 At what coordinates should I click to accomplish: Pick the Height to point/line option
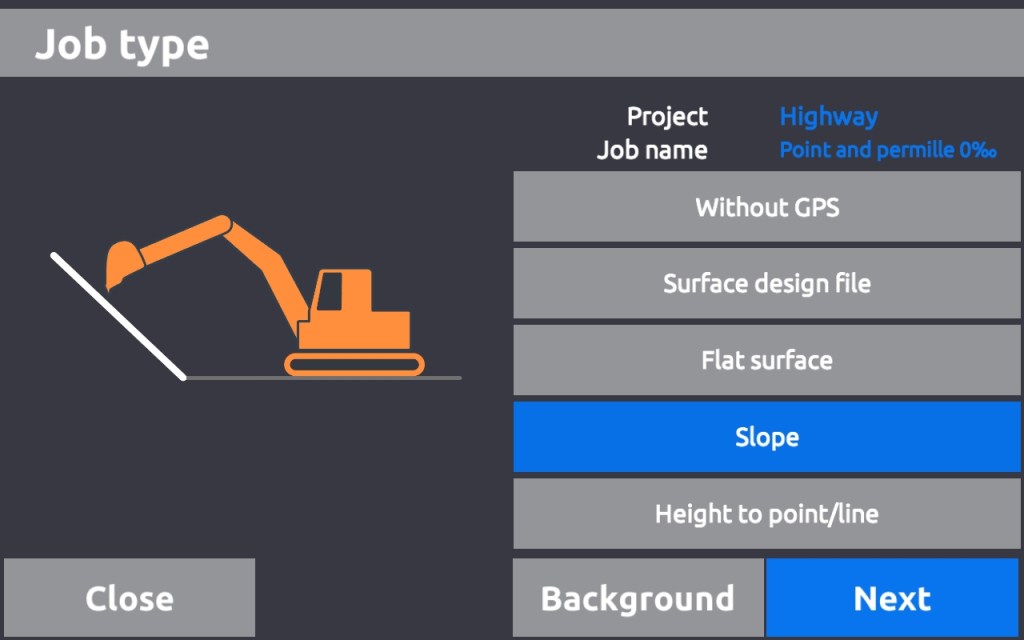click(x=767, y=514)
